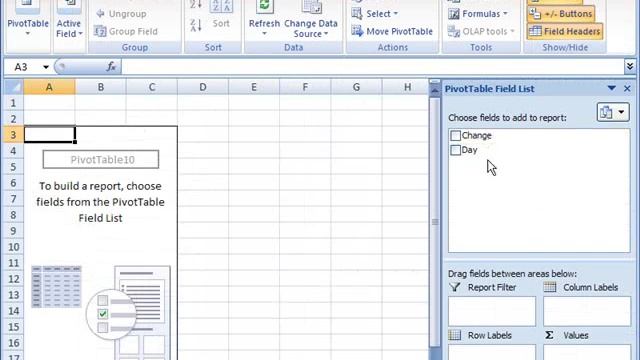Click the Values sigma icon
This screenshot has width=640, height=360.
(x=549, y=335)
